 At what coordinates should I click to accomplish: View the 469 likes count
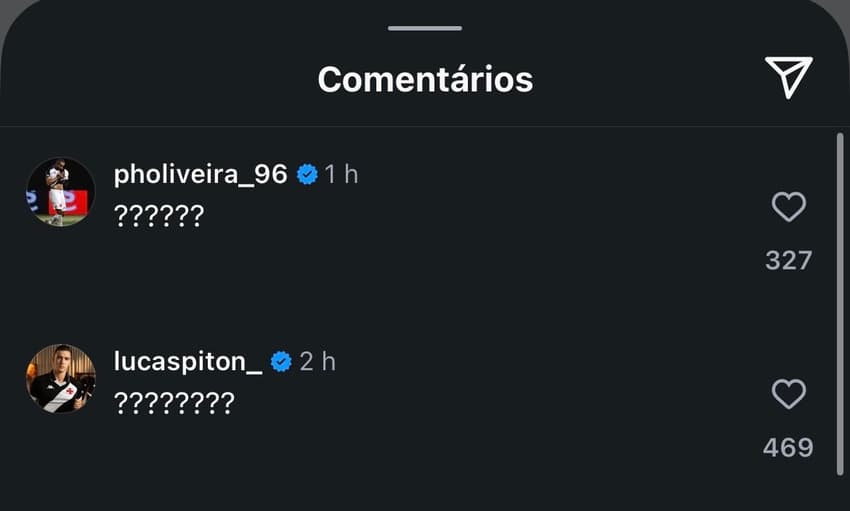(x=788, y=448)
